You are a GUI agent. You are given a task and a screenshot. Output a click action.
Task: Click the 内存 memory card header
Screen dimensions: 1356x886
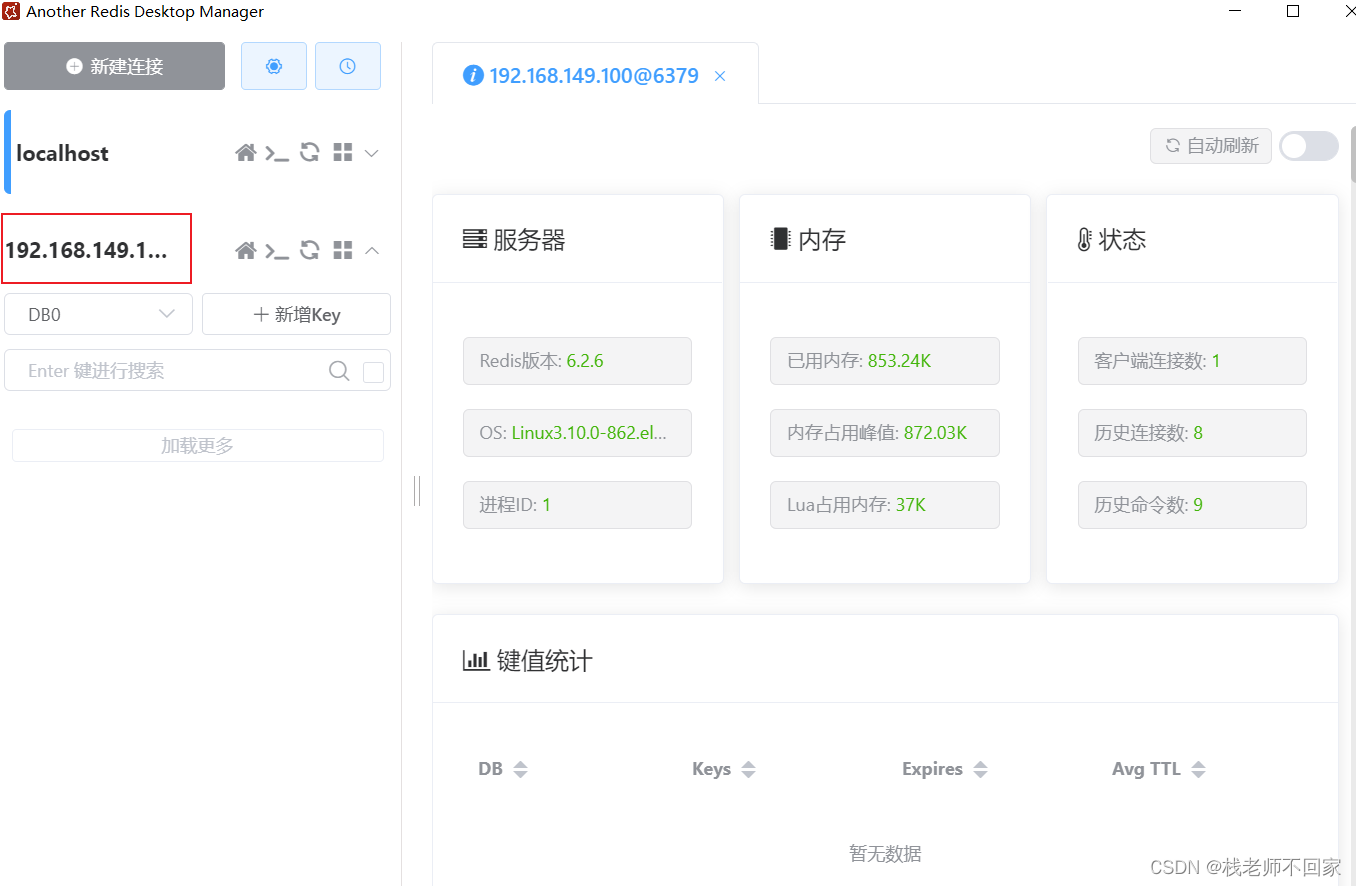(x=808, y=240)
